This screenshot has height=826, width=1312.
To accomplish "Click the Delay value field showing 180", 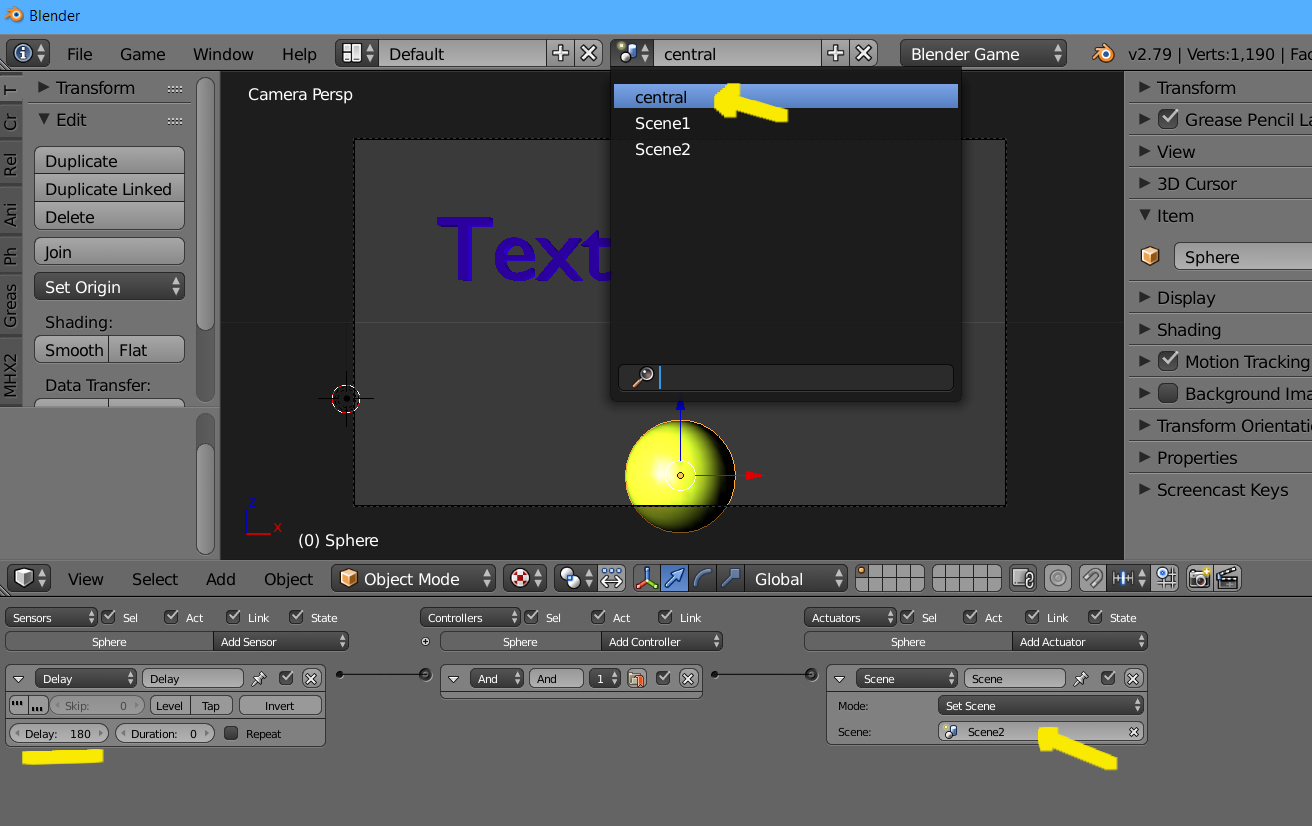I will click(58, 733).
